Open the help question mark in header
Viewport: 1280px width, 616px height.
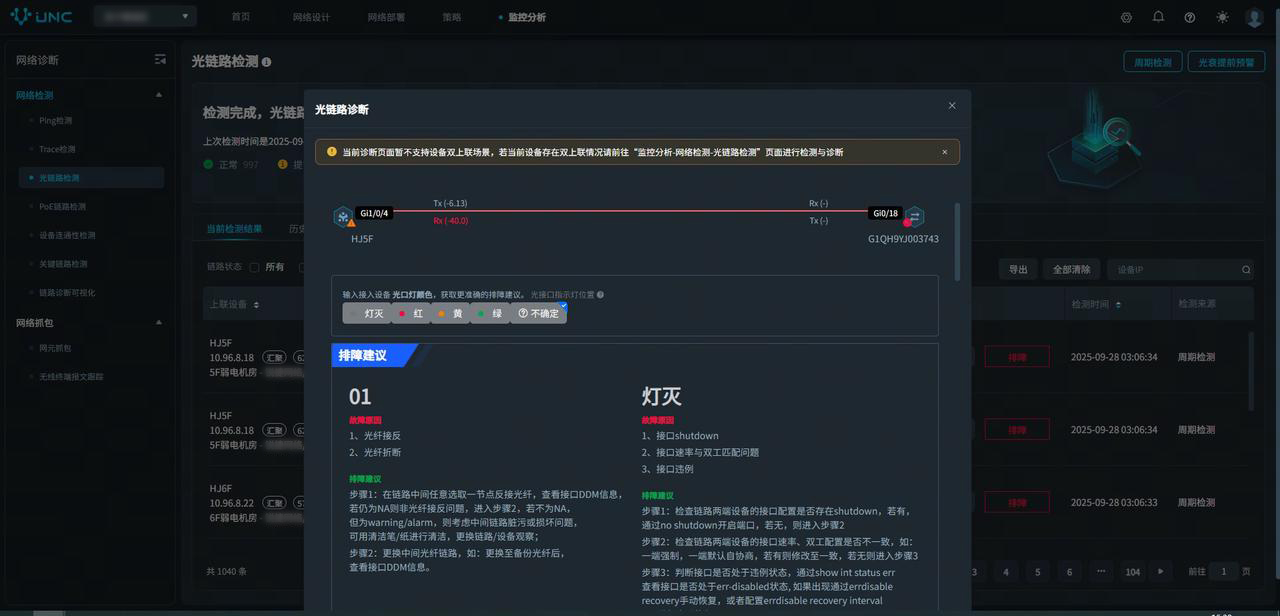1190,17
